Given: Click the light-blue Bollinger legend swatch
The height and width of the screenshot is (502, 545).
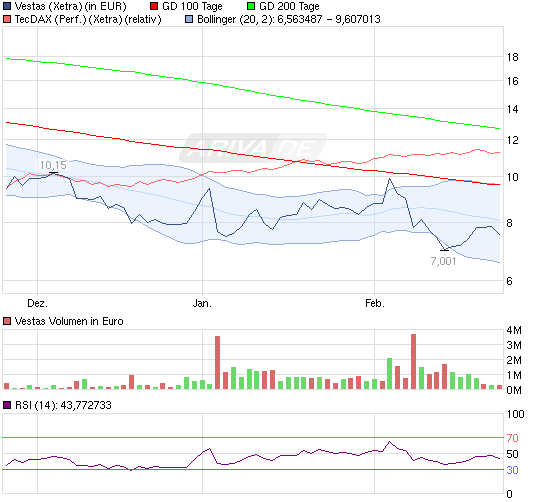Looking at the screenshot, I should point(189,19).
